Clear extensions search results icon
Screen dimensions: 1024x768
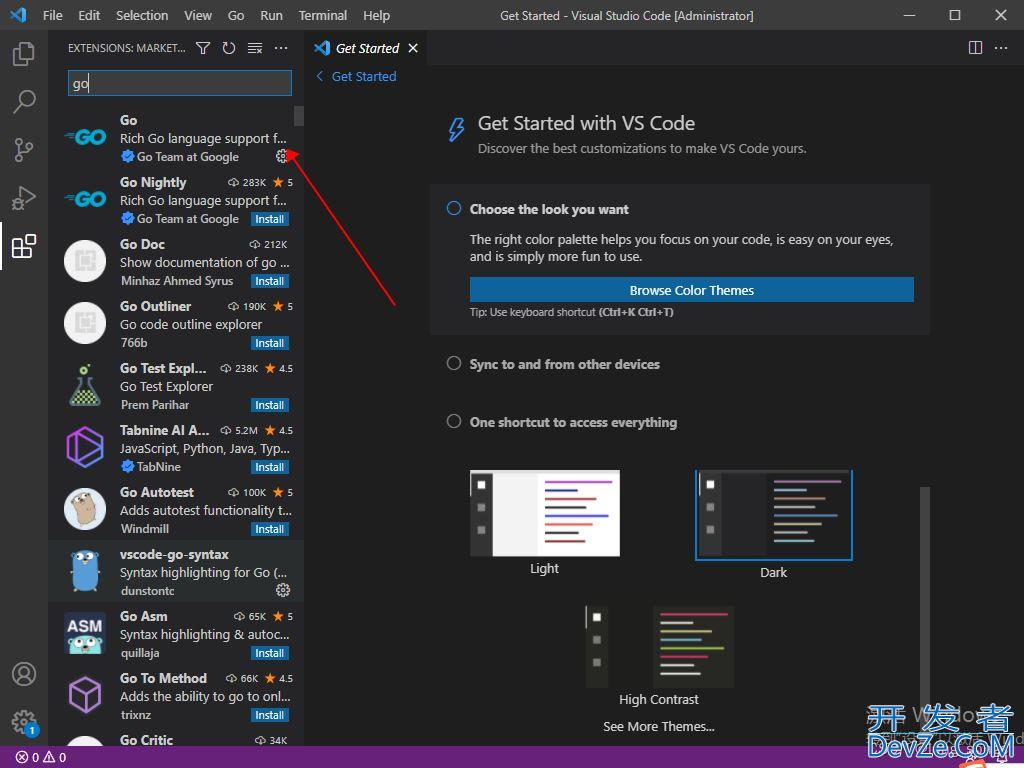(255, 48)
